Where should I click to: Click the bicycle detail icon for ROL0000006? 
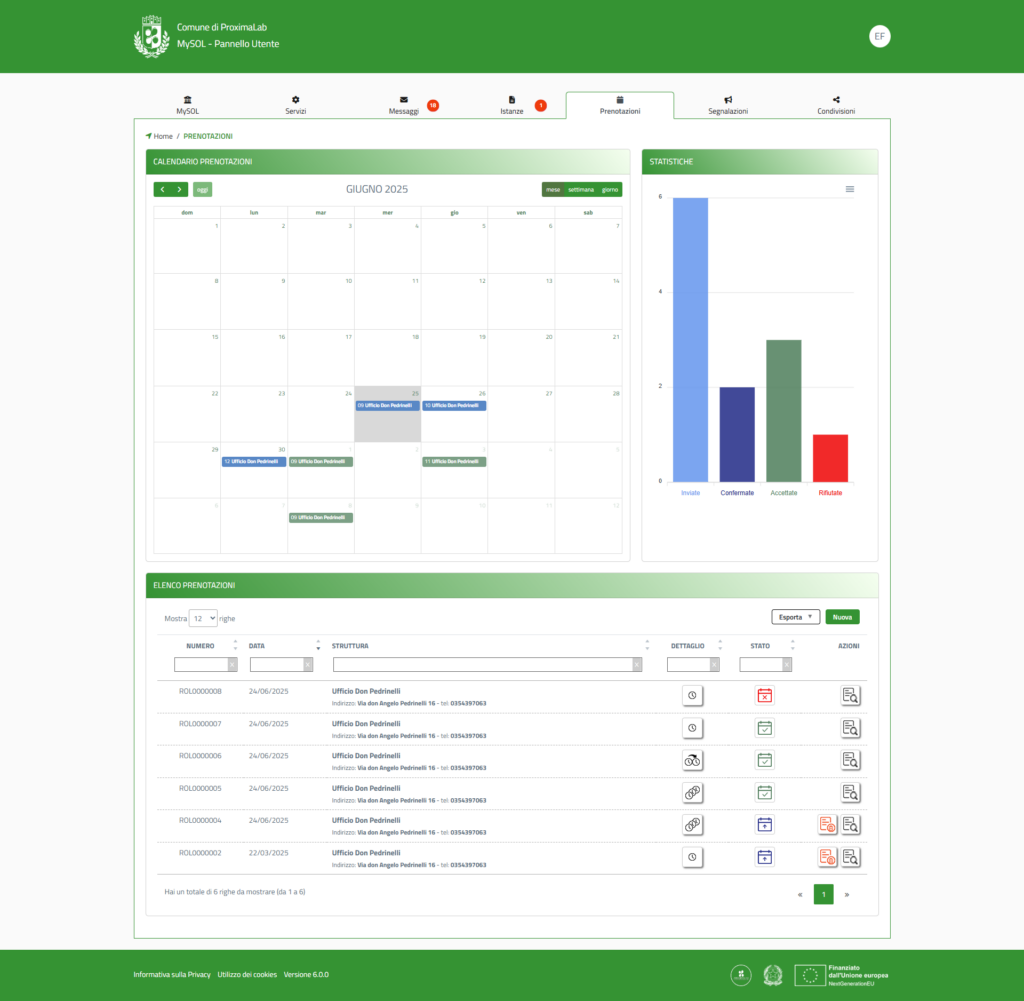[693, 761]
